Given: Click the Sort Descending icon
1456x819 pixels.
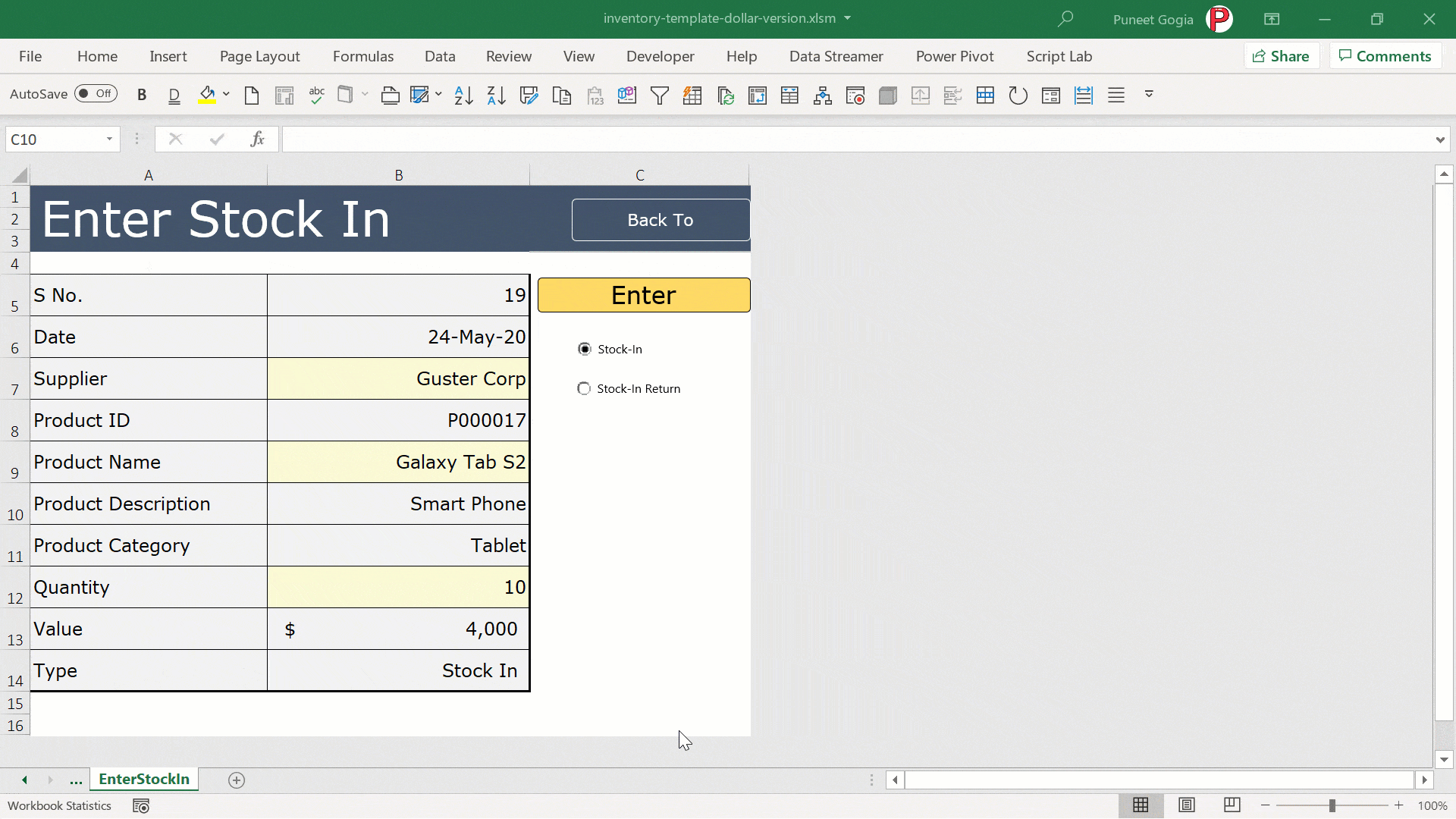Looking at the screenshot, I should (495, 94).
